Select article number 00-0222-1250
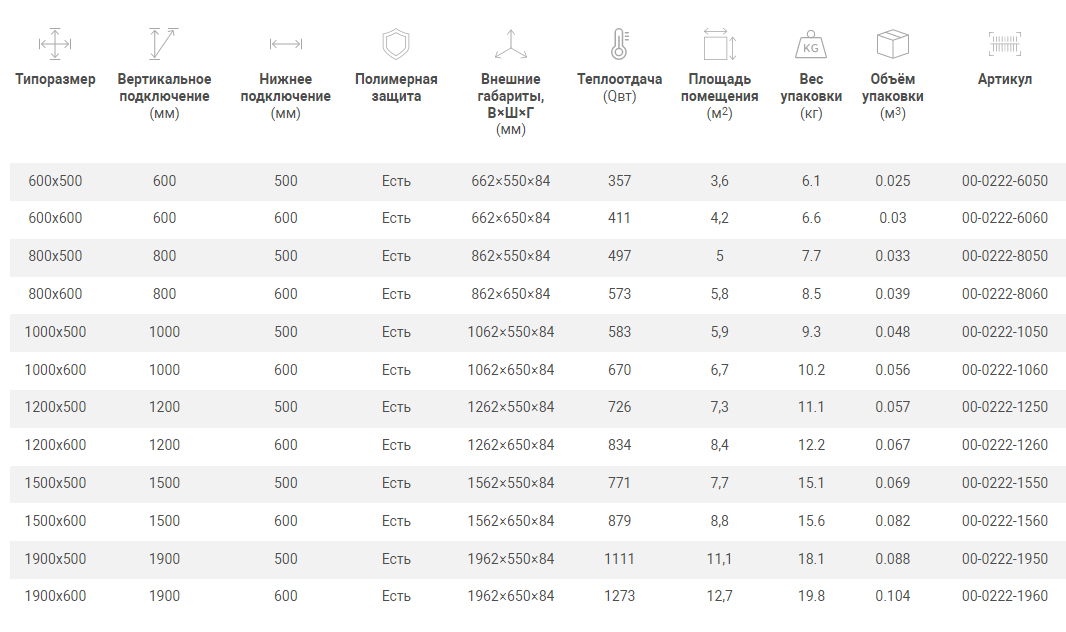 (x=1004, y=407)
